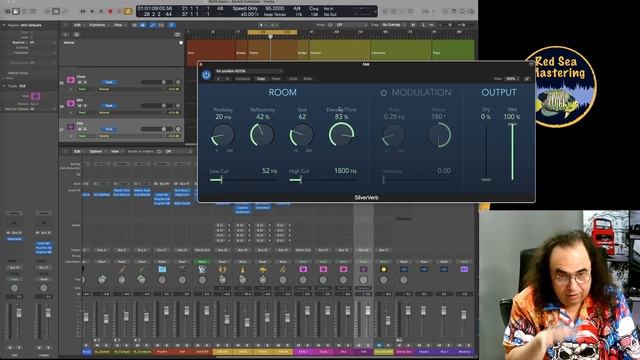Open the tracks area Functions menu
This screenshot has height=360, width=640.
click(98, 25)
